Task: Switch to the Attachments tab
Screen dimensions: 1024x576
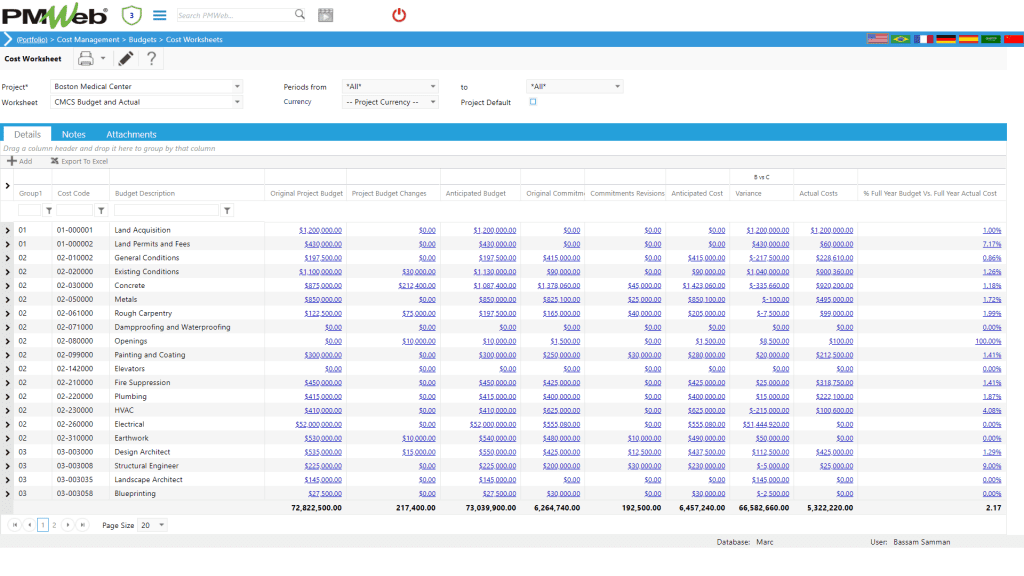Action: (131, 134)
